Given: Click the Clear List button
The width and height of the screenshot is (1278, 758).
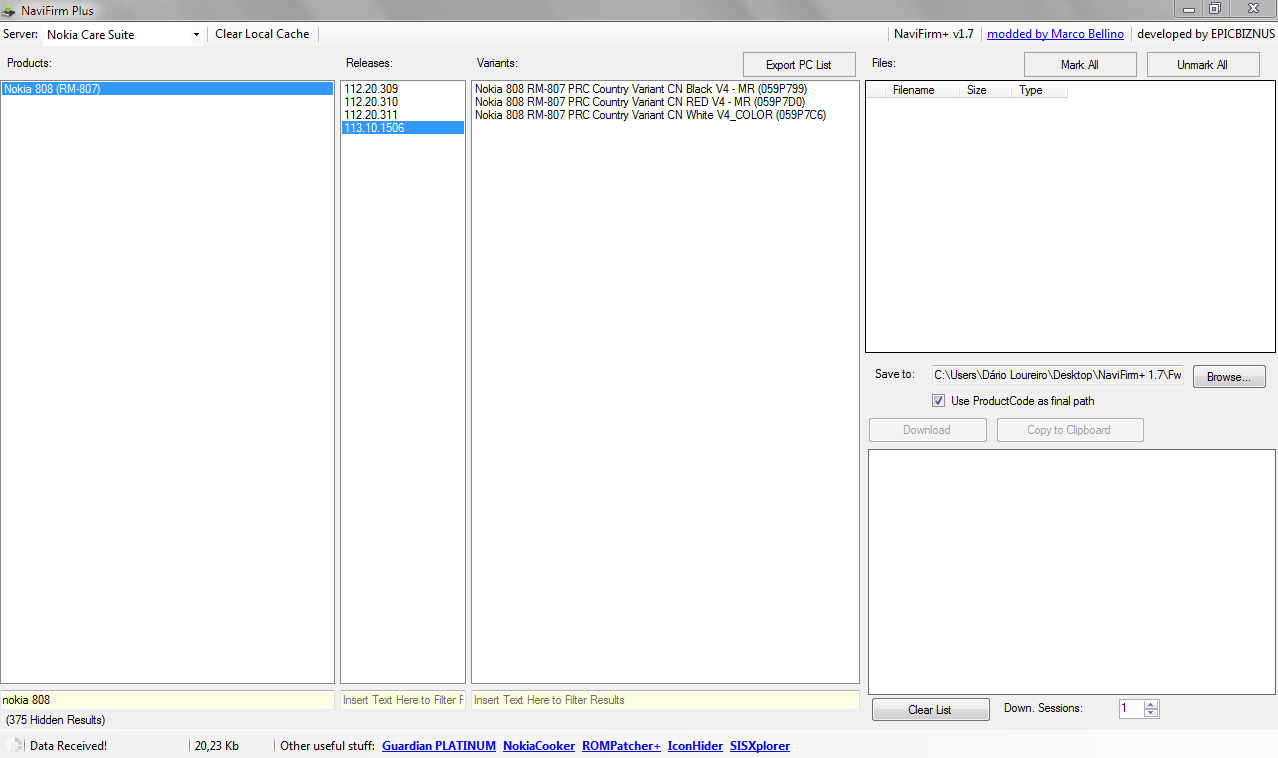Looking at the screenshot, I should (930, 710).
